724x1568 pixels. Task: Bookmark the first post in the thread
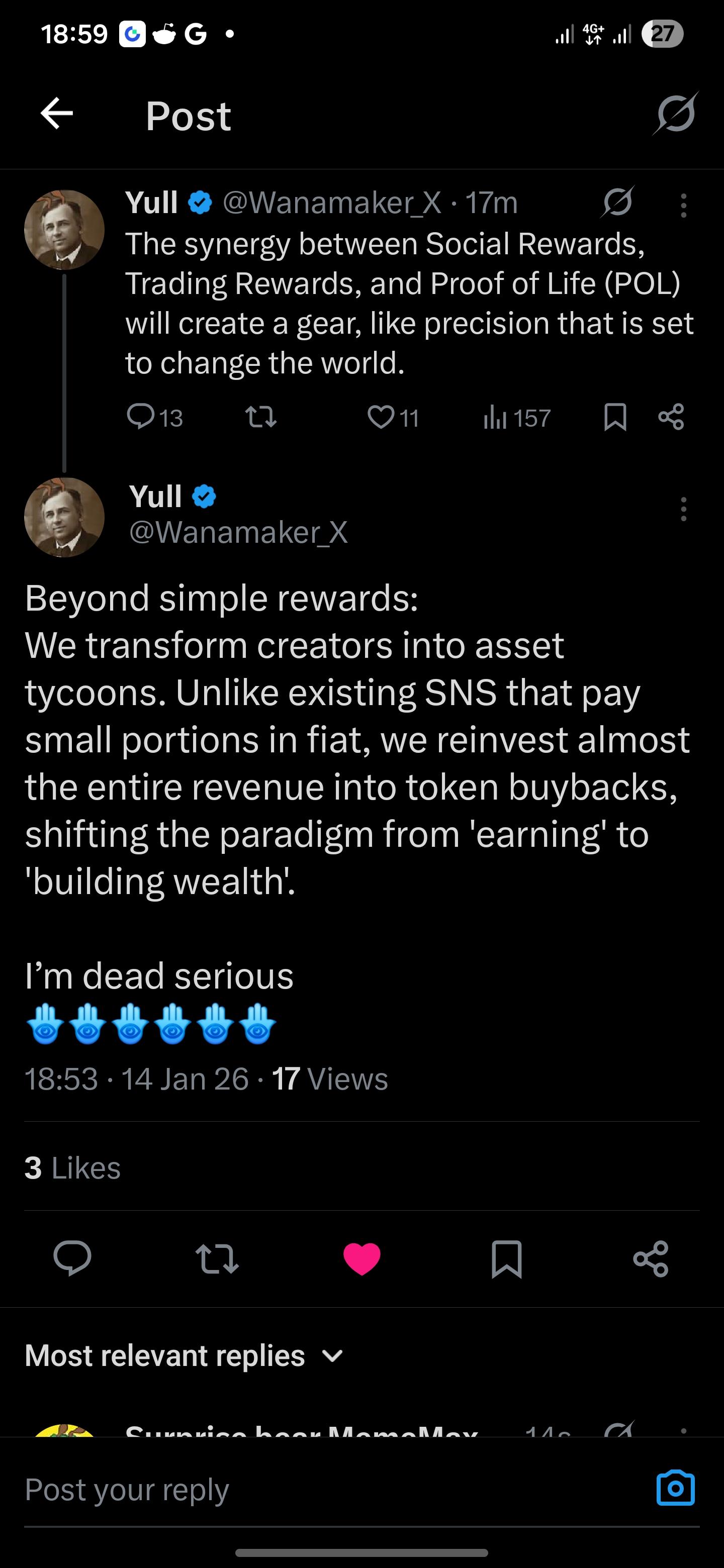tap(615, 418)
